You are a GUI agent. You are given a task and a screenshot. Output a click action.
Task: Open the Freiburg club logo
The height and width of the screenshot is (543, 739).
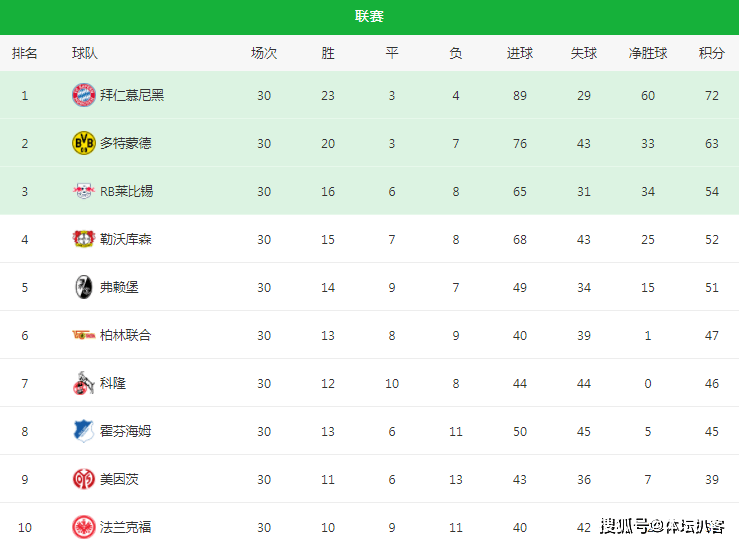coord(84,287)
